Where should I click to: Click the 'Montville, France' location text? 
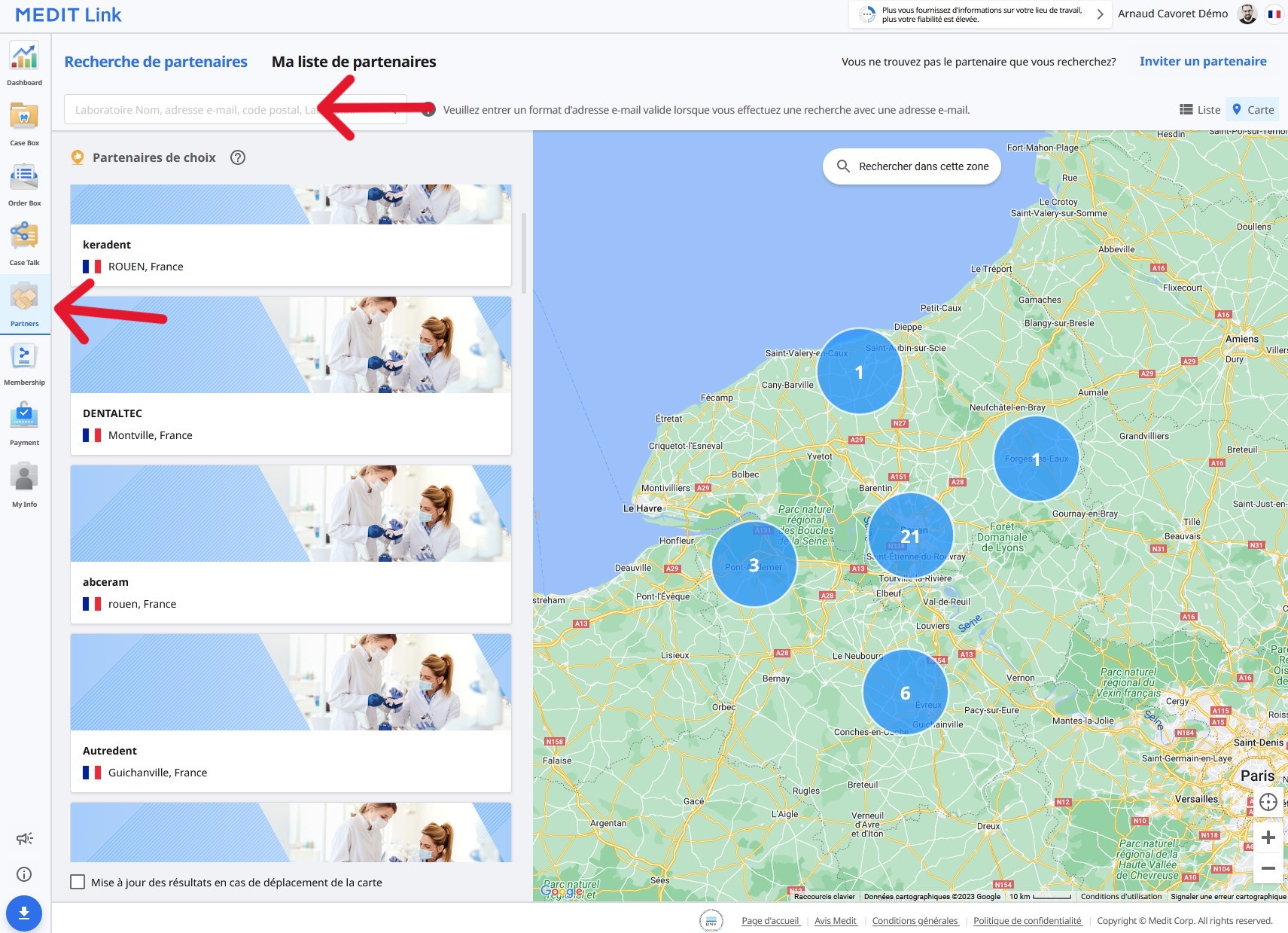[x=151, y=435]
